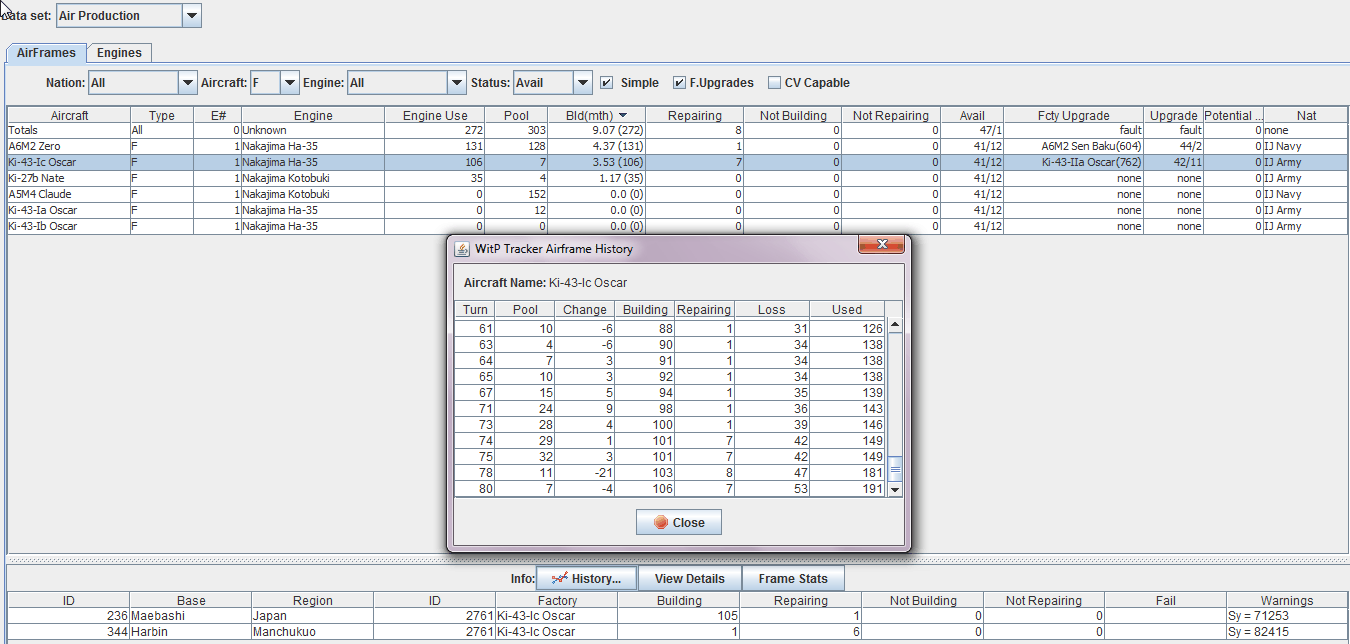Switch to the Engines tab
Viewport: 1350px width, 644px height.
119,53
